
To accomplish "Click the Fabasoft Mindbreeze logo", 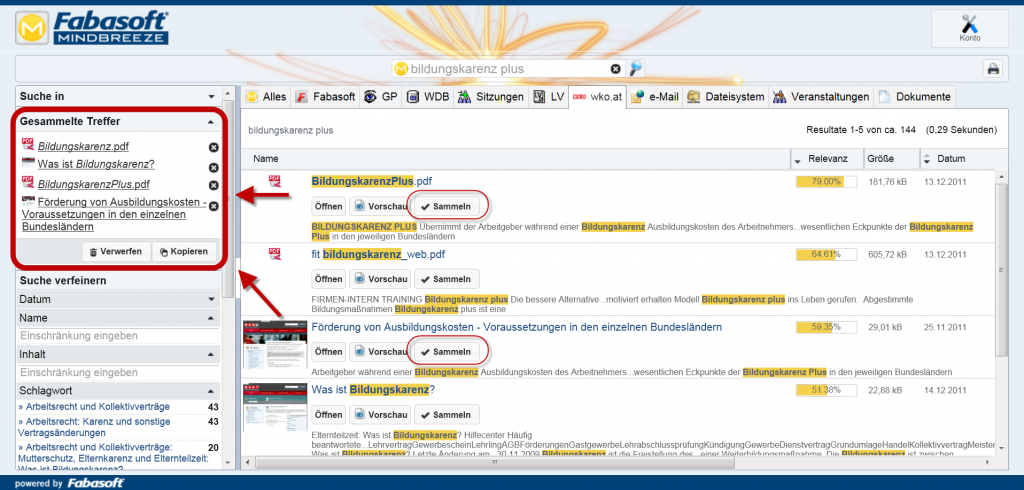I will tap(91, 29).
